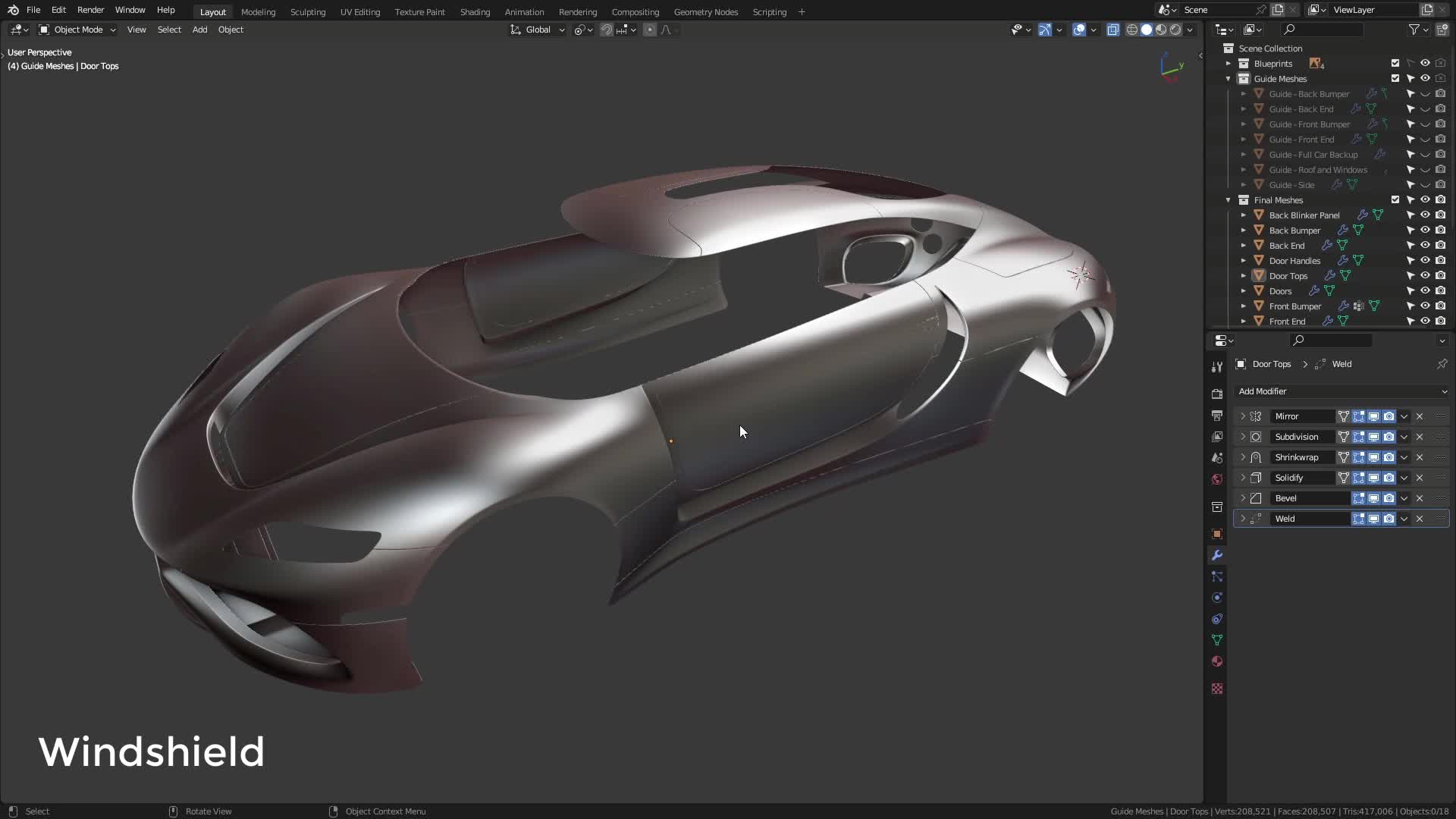Pin the Door Tops properties panel
Screen dimensions: 1456x819
click(1442, 364)
